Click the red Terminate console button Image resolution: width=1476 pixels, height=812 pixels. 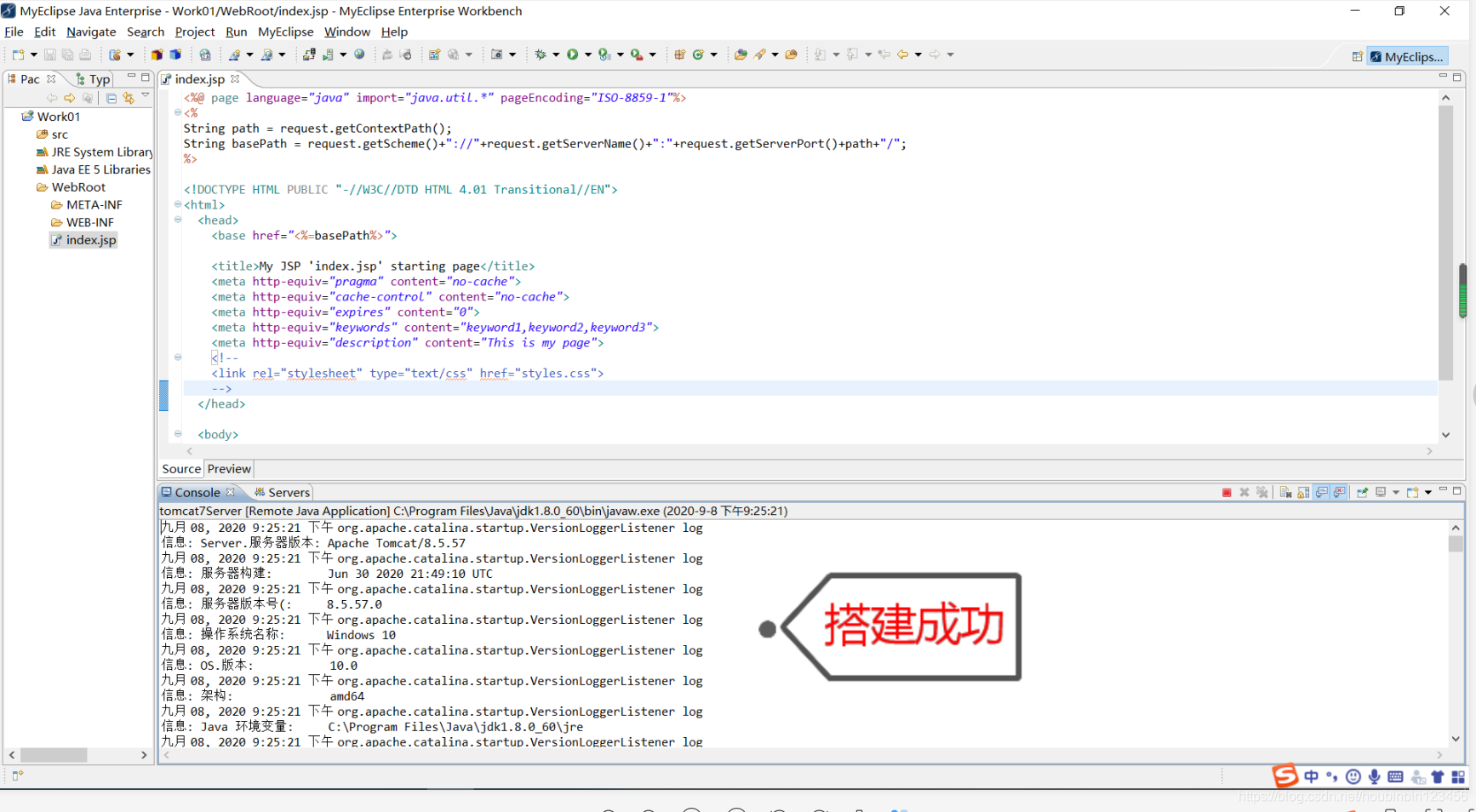(1227, 493)
